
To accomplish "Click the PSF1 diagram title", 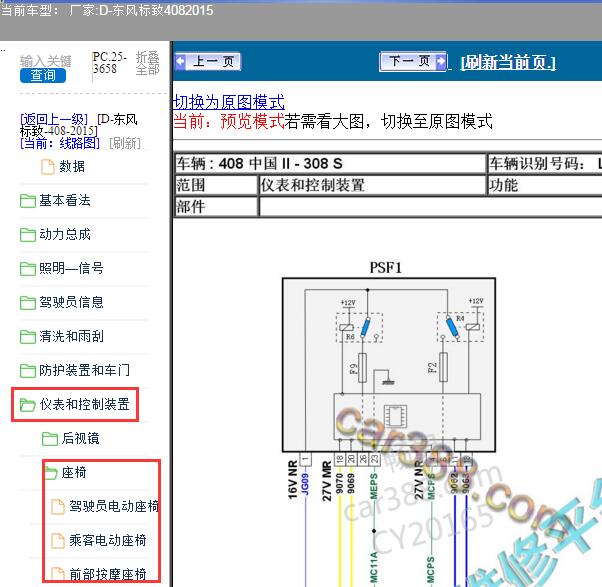I will tap(385, 268).
